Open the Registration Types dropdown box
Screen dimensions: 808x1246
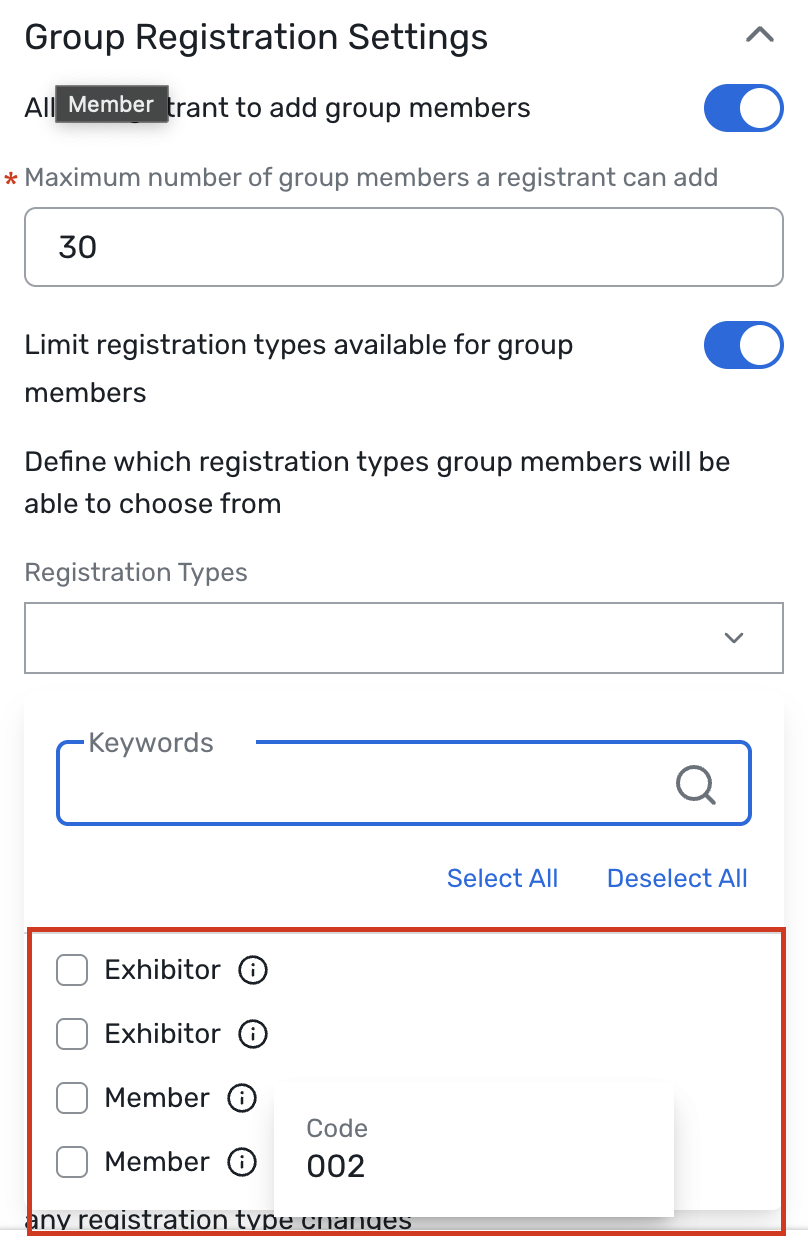pos(380,637)
